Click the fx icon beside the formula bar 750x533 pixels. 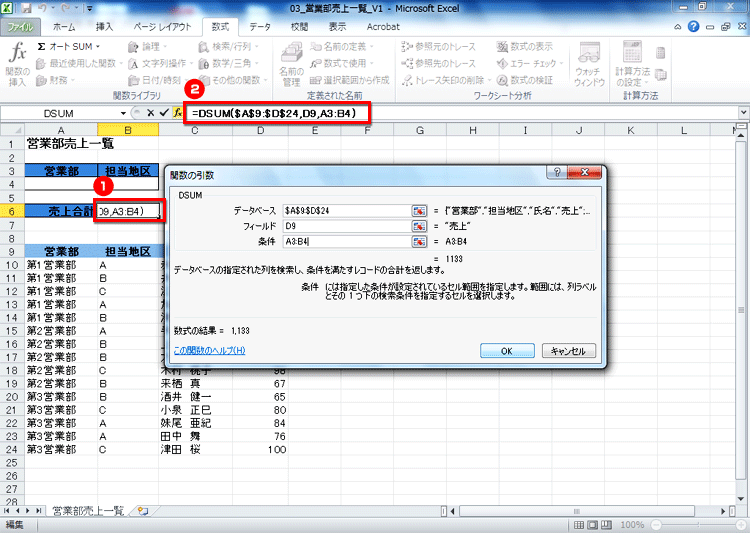tap(177, 113)
